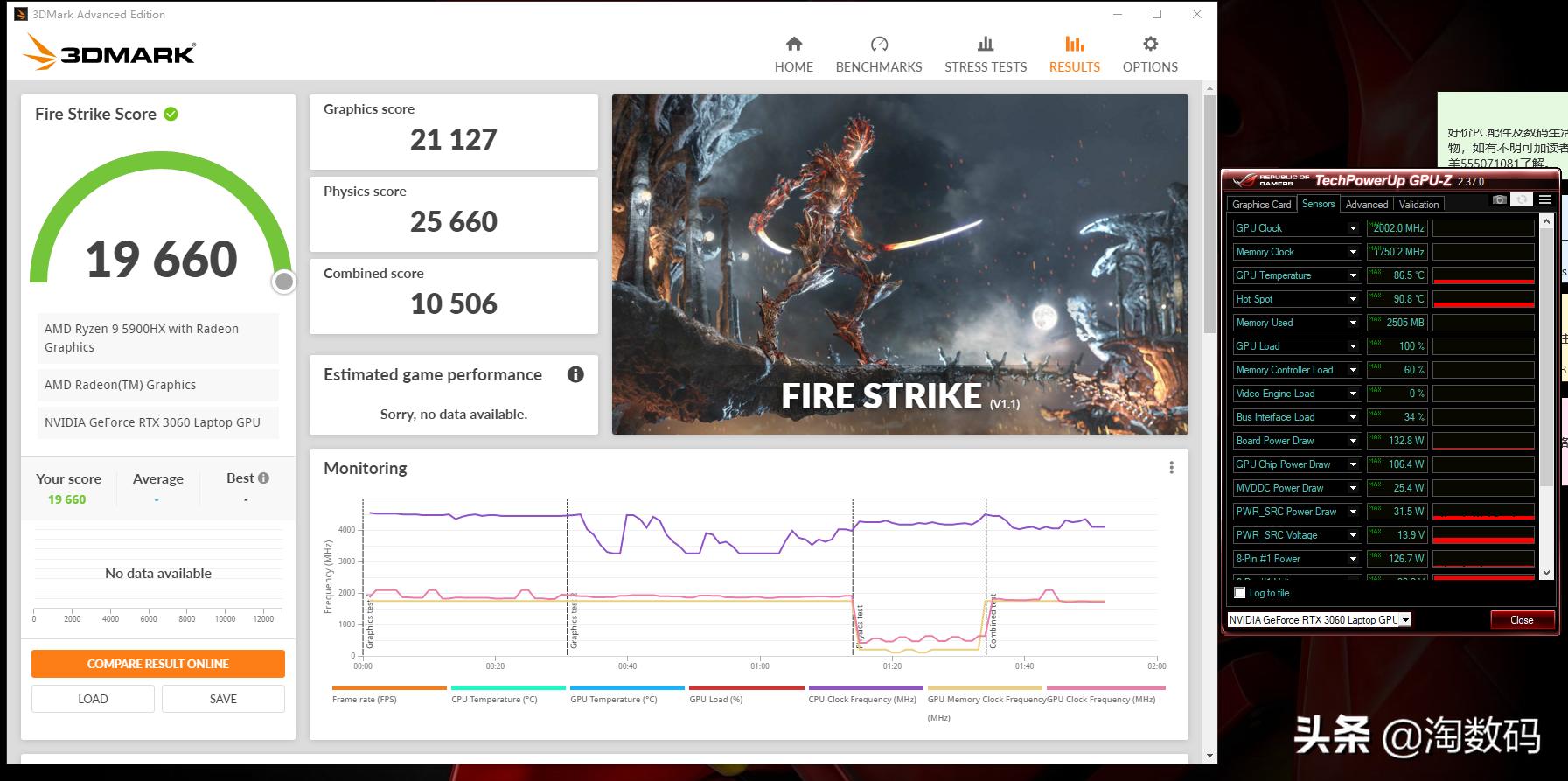Screen dimensions: 1568x781
Task: Click the Your score value 19 660
Action: click(x=67, y=499)
